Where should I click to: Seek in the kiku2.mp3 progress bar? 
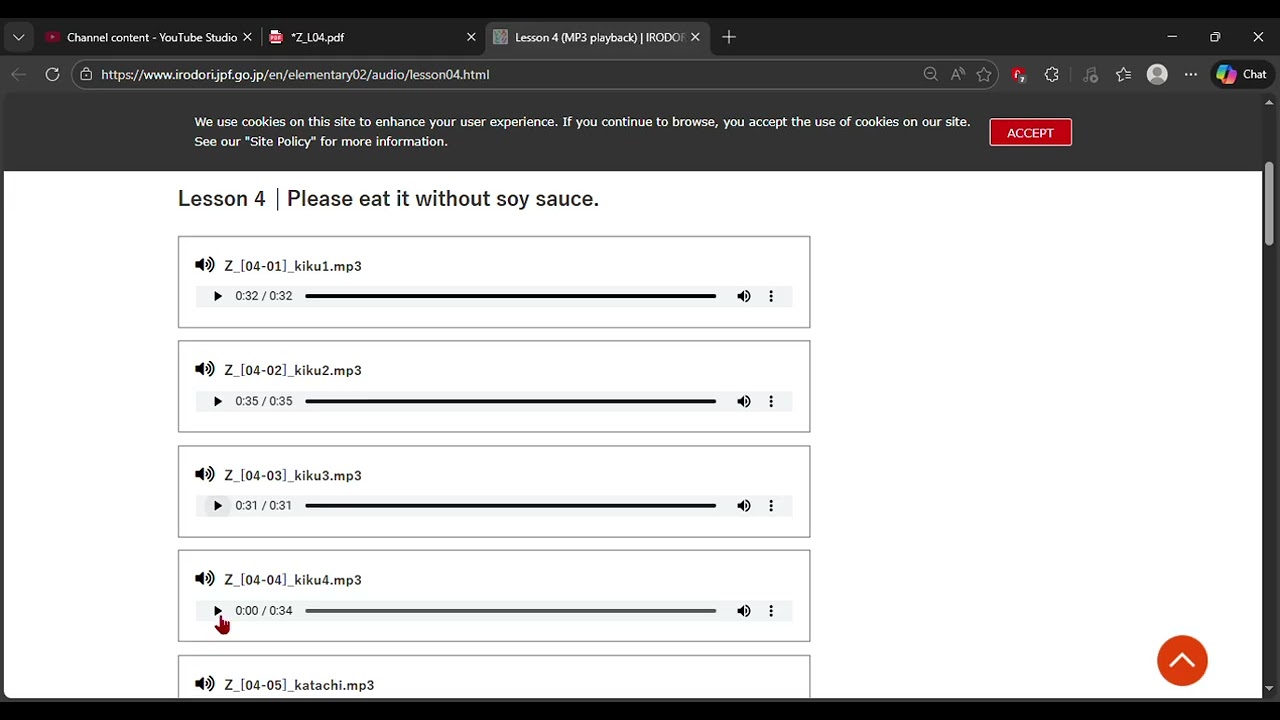click(x=510, y=401)
